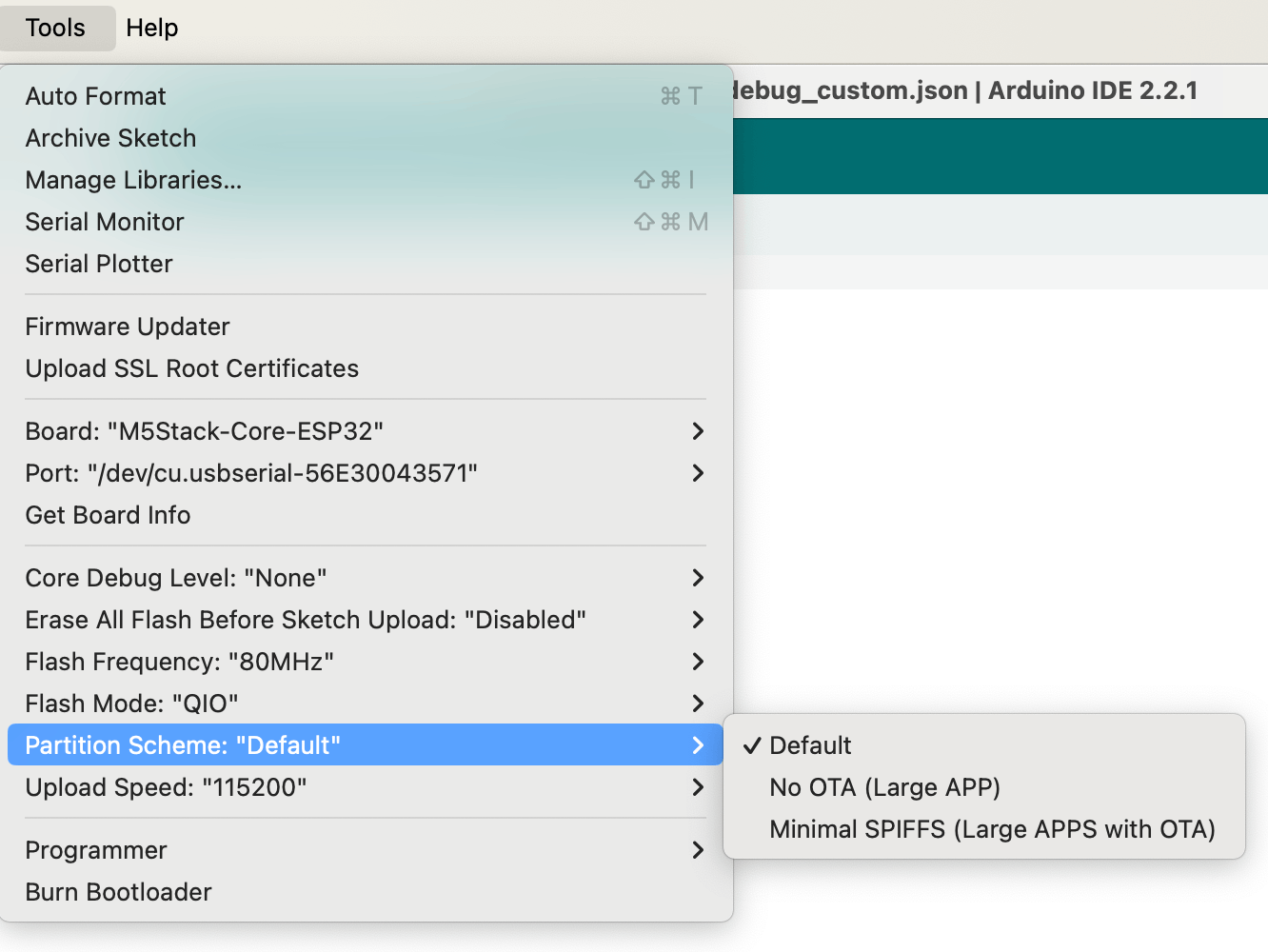Launch Serial Monitor from menu
This screenshot has width=1268, height=952.
(366, 222)
